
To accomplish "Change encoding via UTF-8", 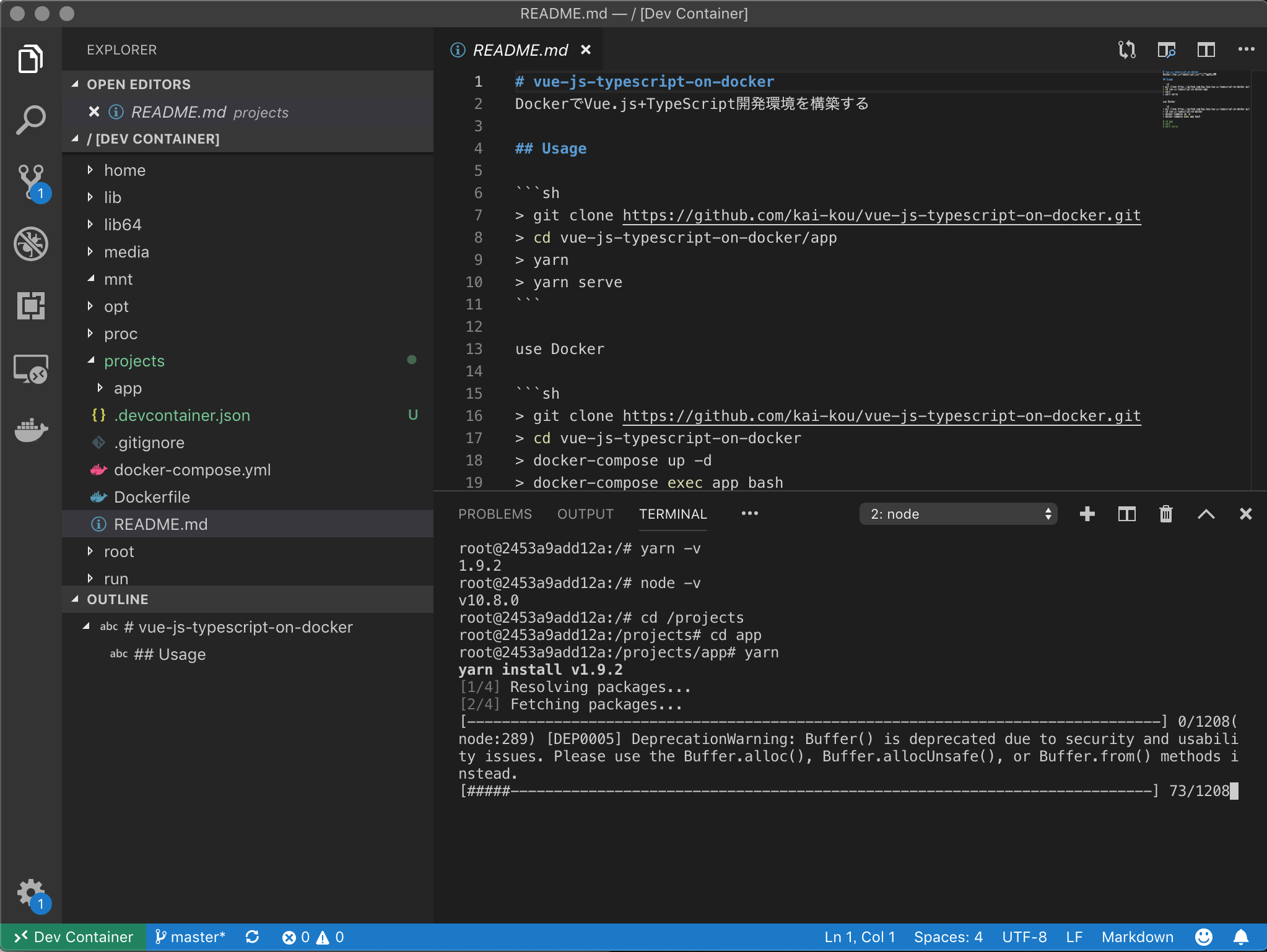I will click(1024, 937).
